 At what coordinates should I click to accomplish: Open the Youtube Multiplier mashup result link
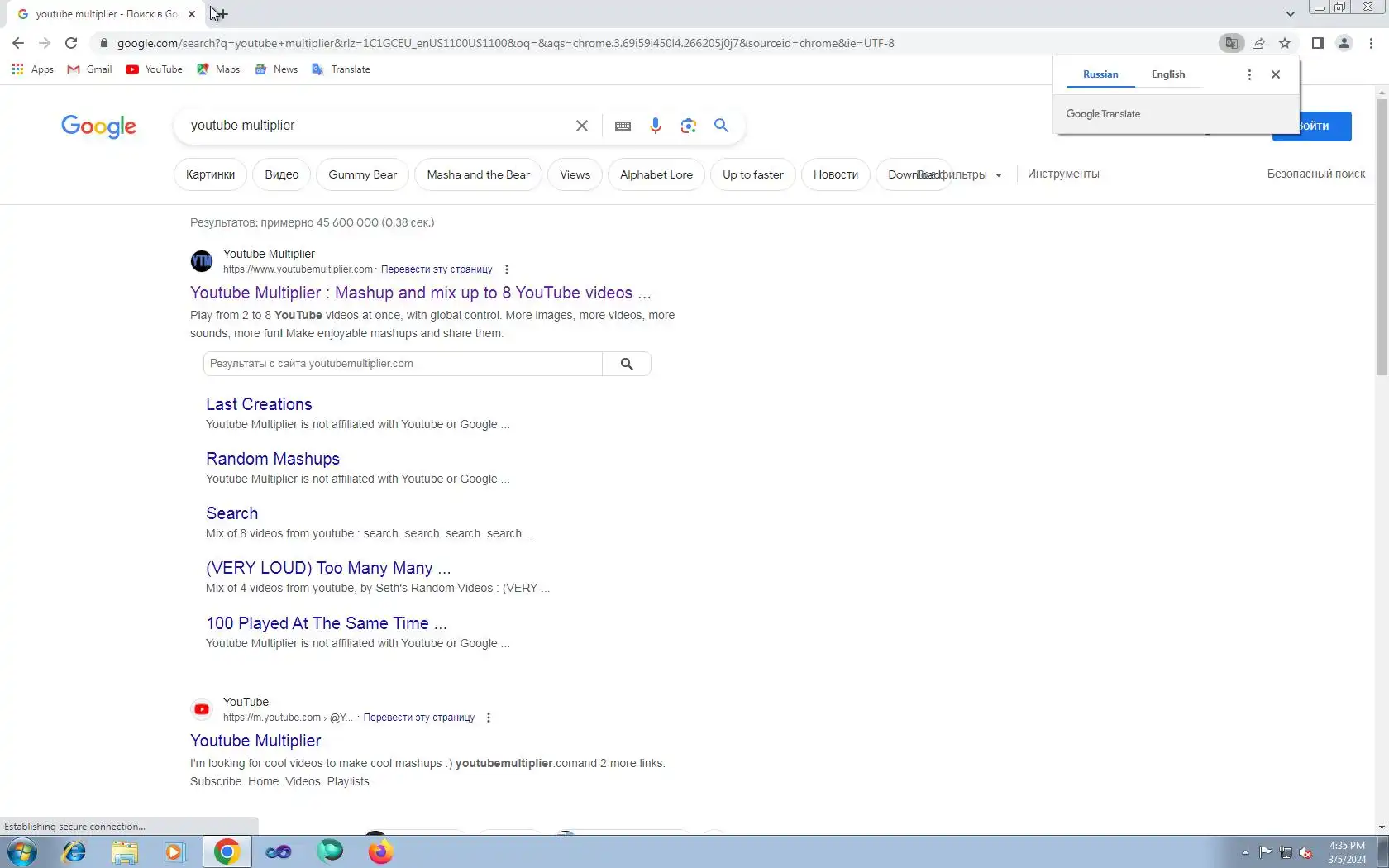(x=421, y=293)
